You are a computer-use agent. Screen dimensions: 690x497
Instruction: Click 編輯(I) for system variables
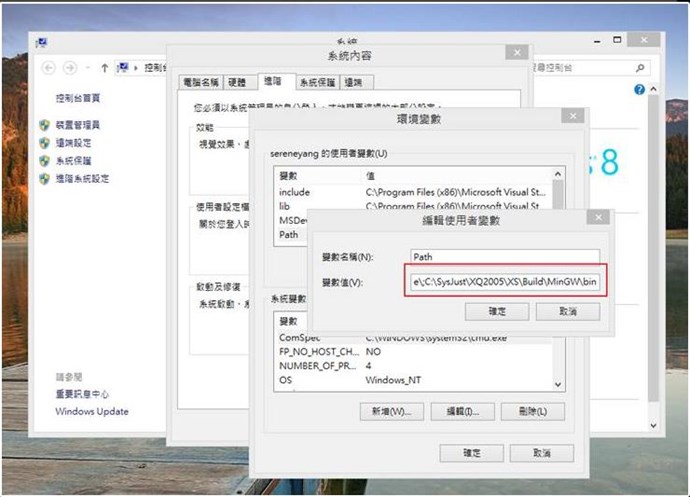pyautogui.click(x=462, y=412)
